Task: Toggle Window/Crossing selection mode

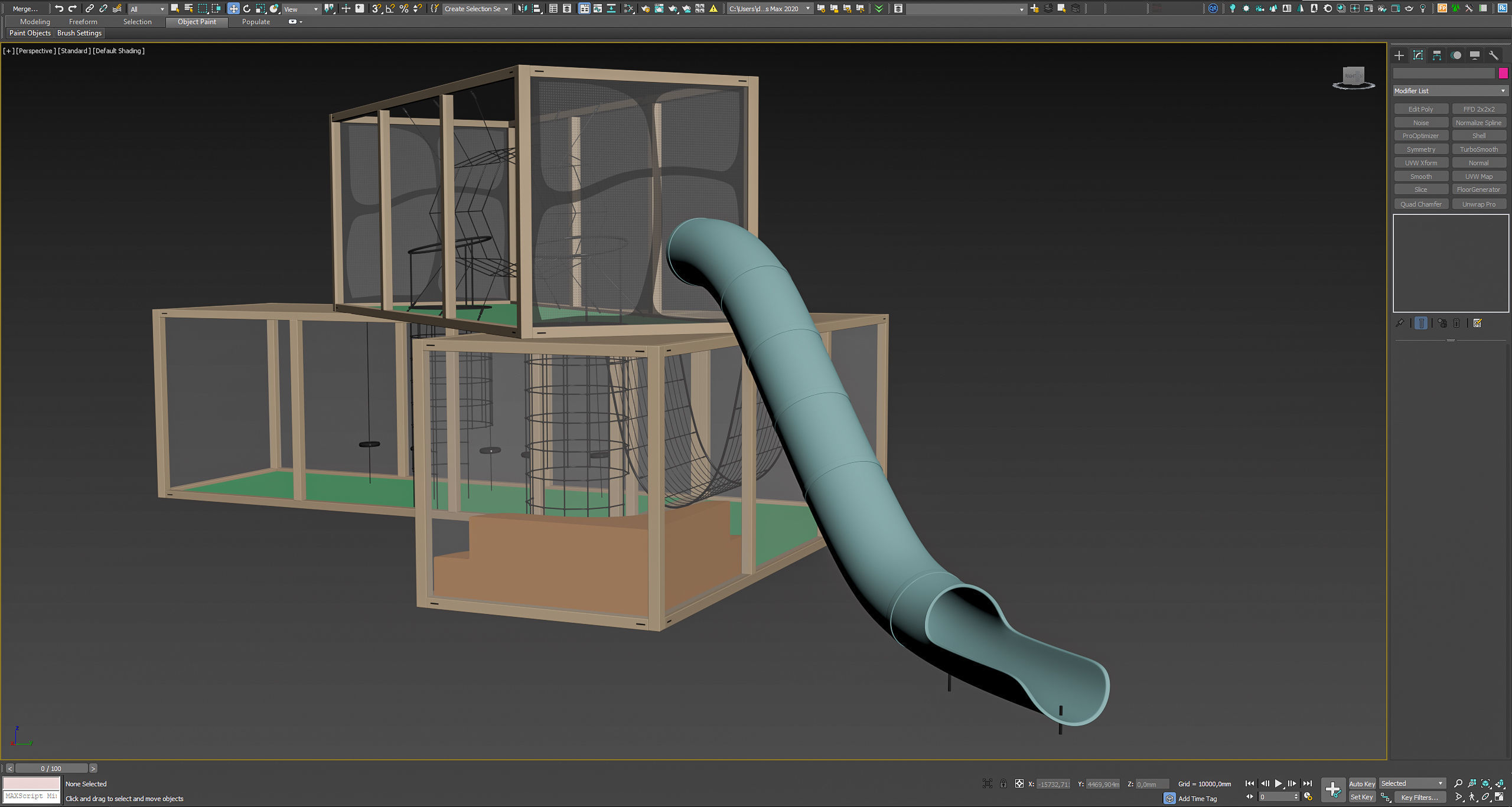Action: pyautogui.click(x=216, y=8)
